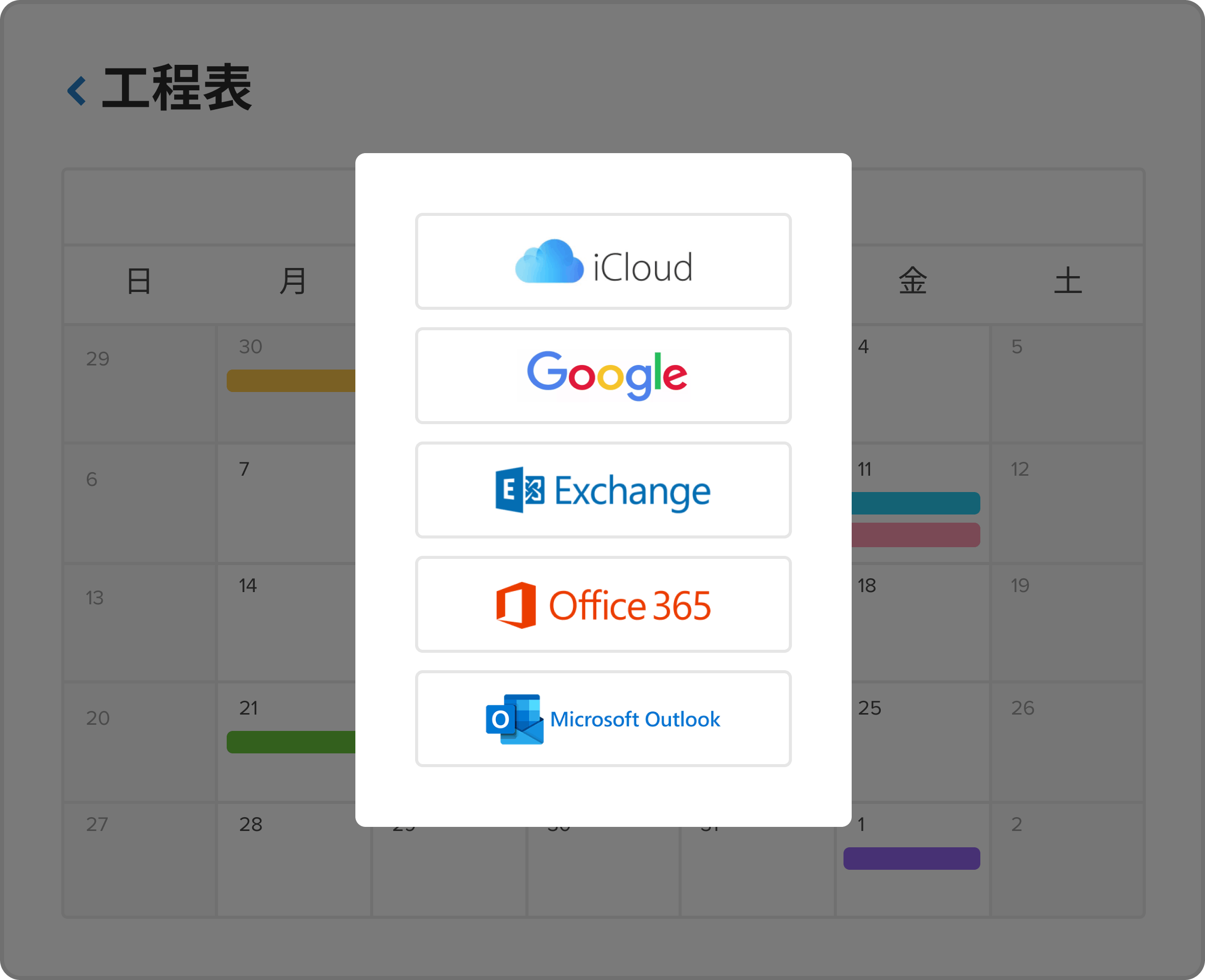Screen dimensions: 1205x980
Task: Pick the Exchange account option
Action: click(603, 490)
